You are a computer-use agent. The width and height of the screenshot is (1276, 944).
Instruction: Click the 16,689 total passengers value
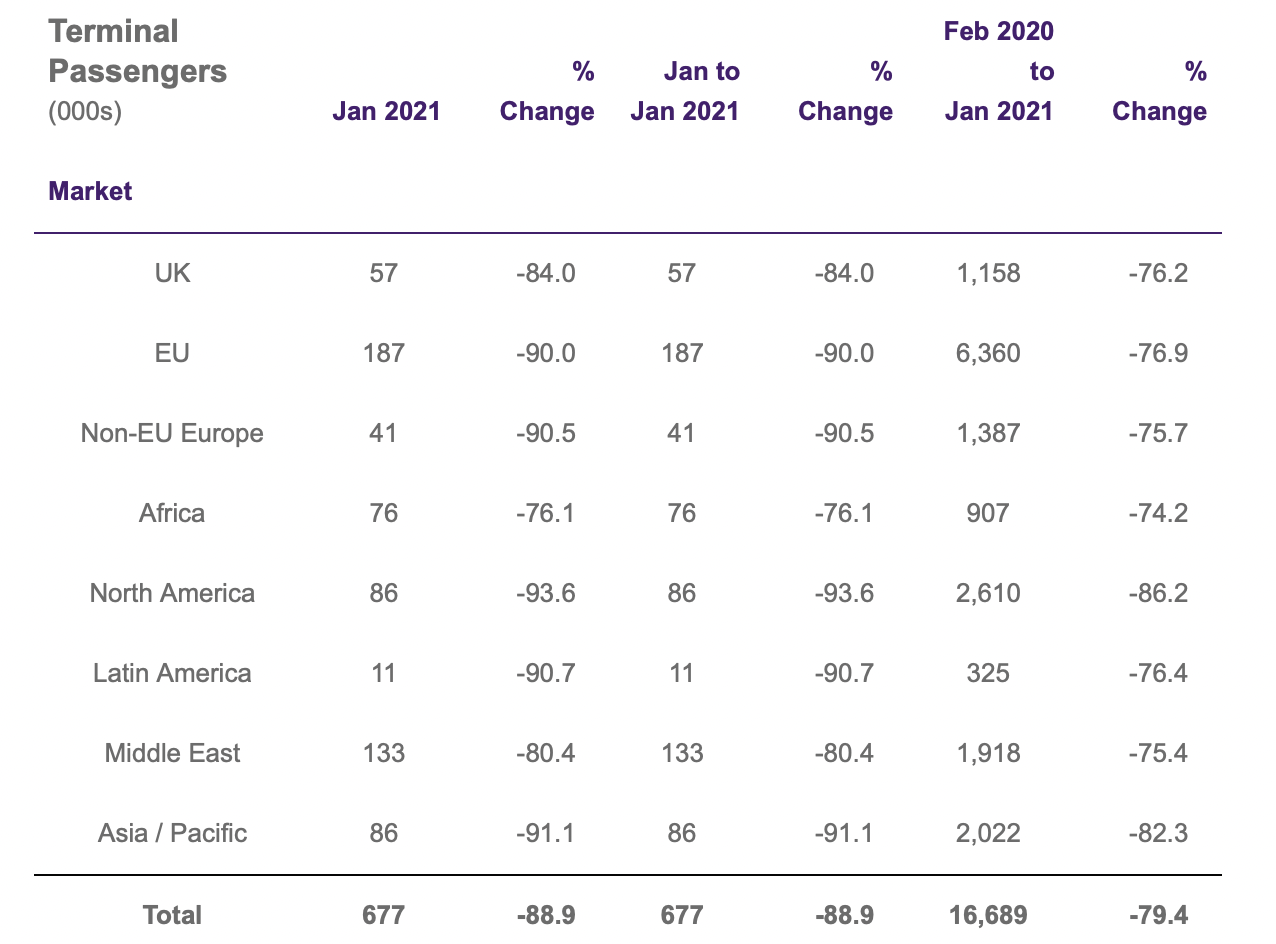[987, 915]
